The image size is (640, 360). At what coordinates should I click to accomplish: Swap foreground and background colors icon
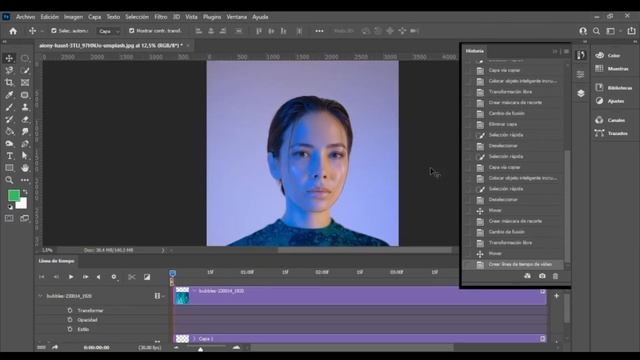pos(25,192)
